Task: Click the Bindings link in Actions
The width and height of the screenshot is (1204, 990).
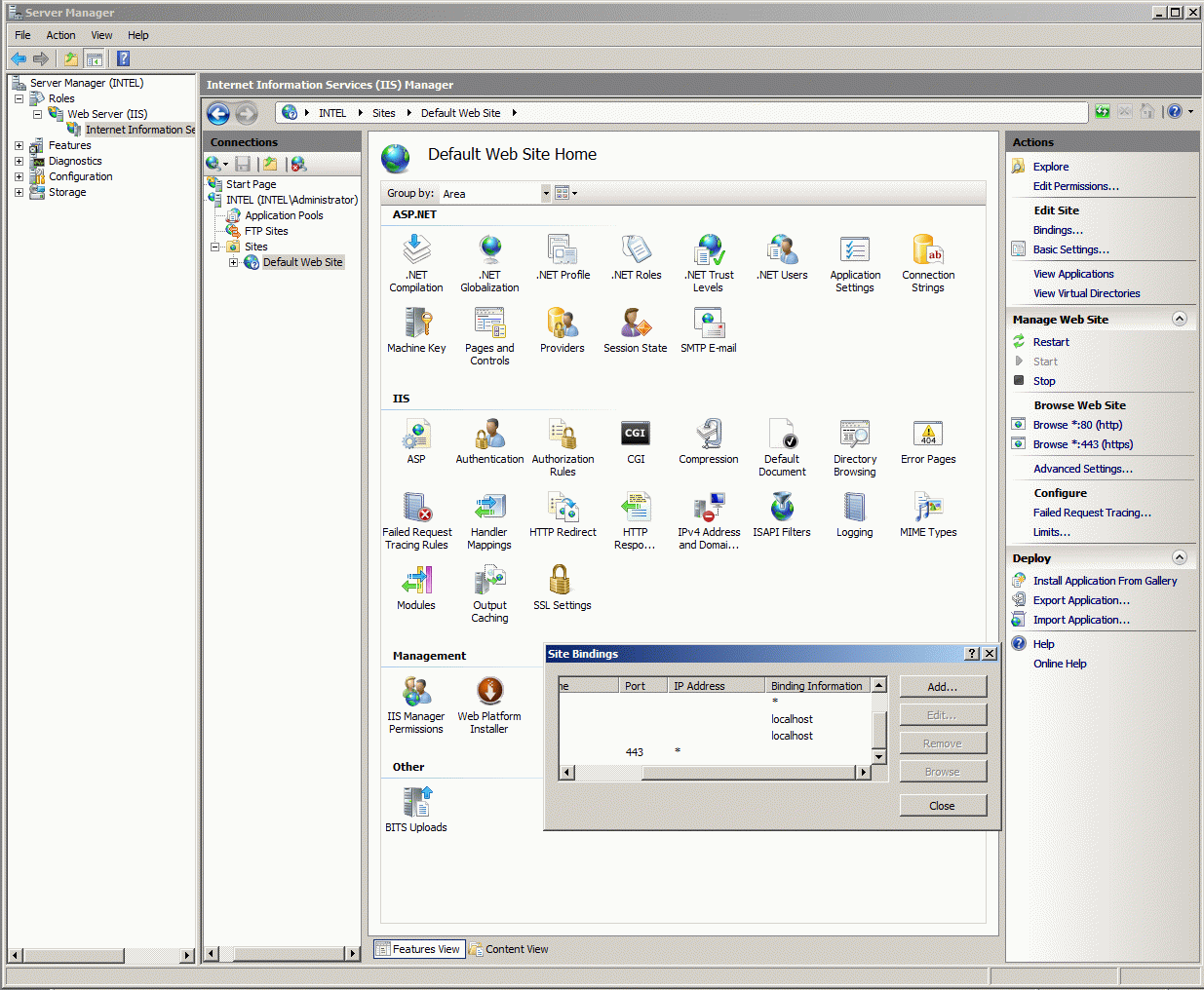Action: coord(1058,230)
